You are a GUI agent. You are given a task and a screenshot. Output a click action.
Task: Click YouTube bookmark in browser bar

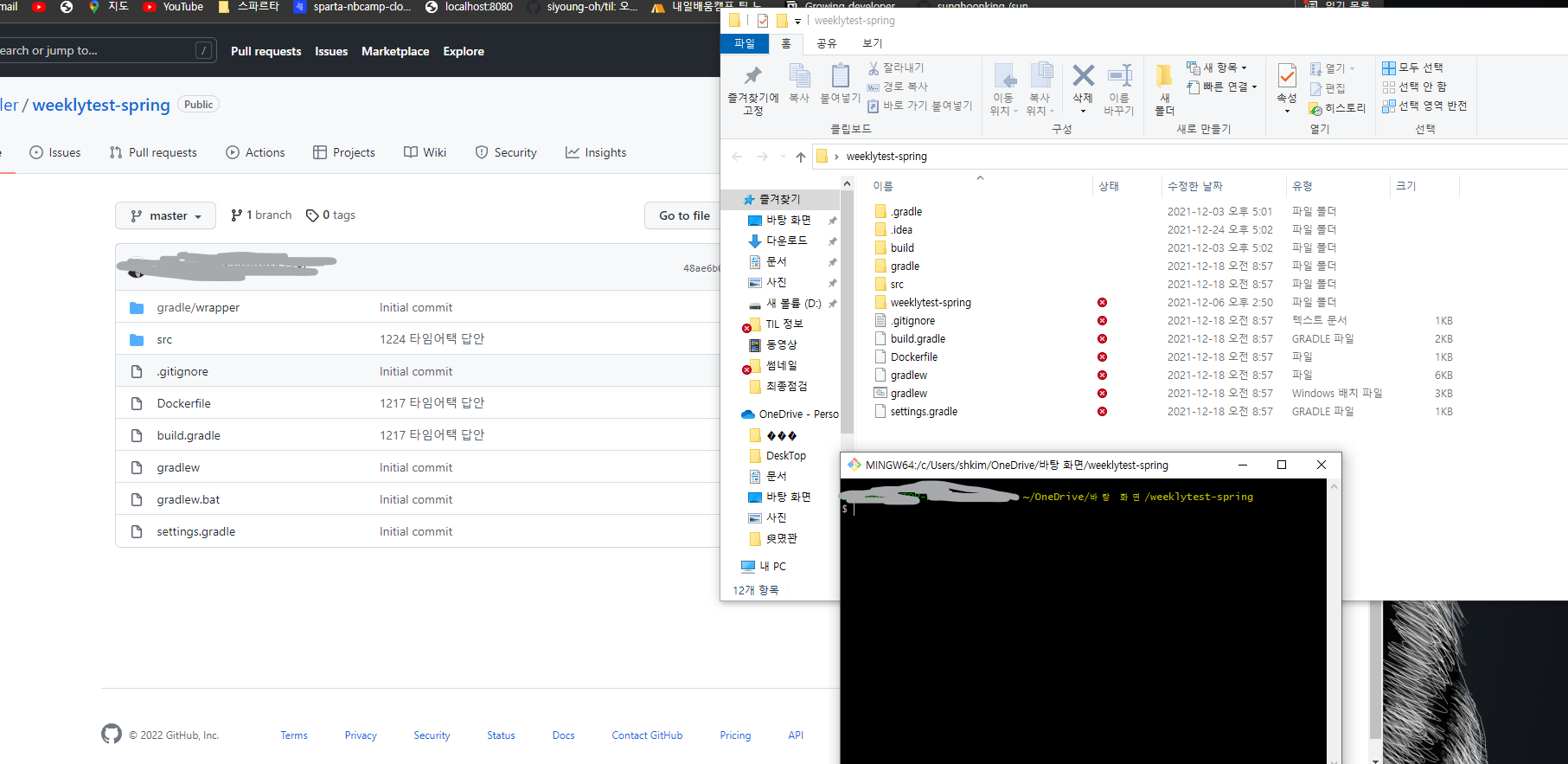[x=173, y=7]
